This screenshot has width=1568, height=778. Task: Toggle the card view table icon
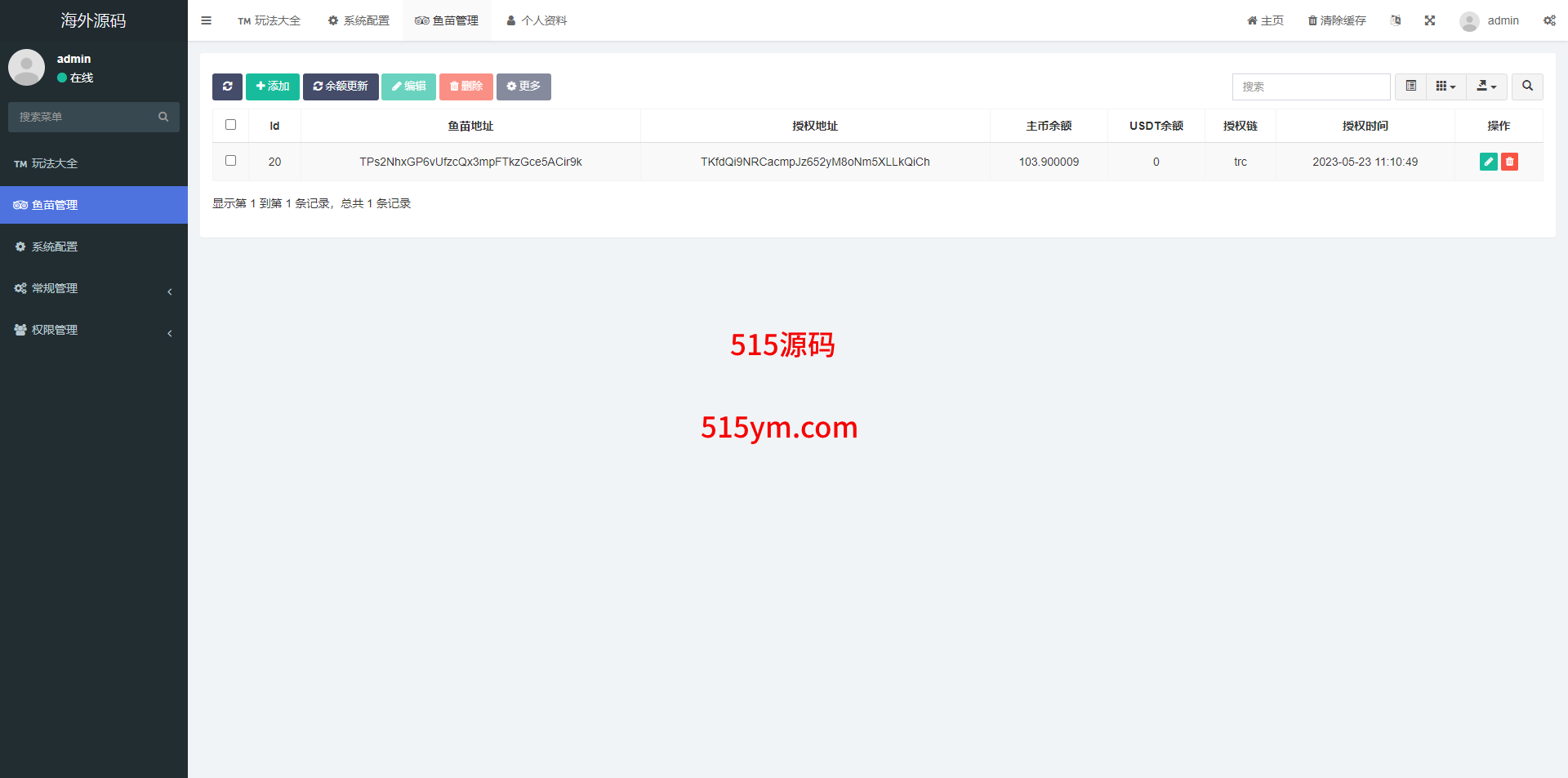click(x=1410, y=87)
